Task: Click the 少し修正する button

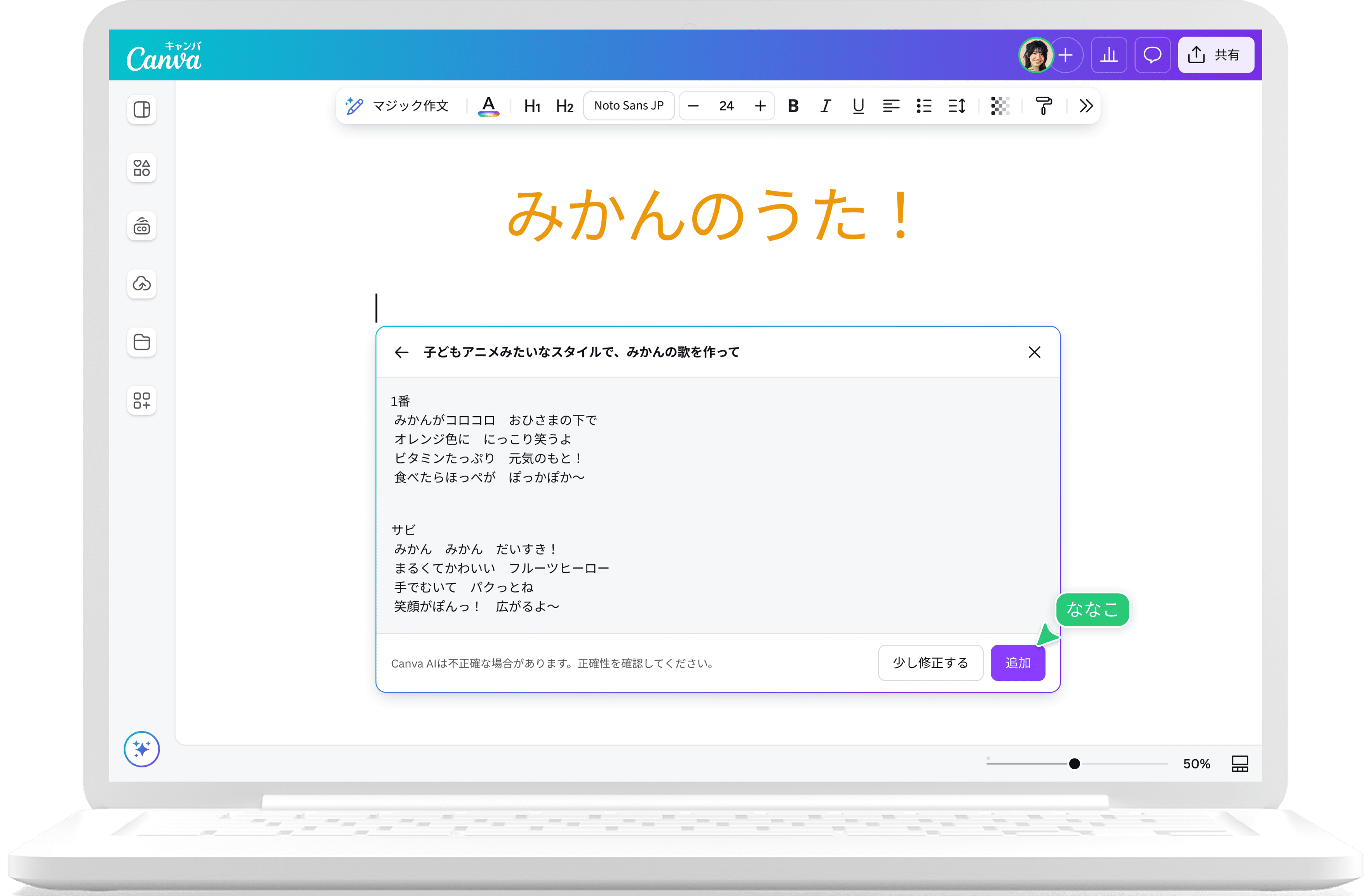Action: (x=931, y=663)
